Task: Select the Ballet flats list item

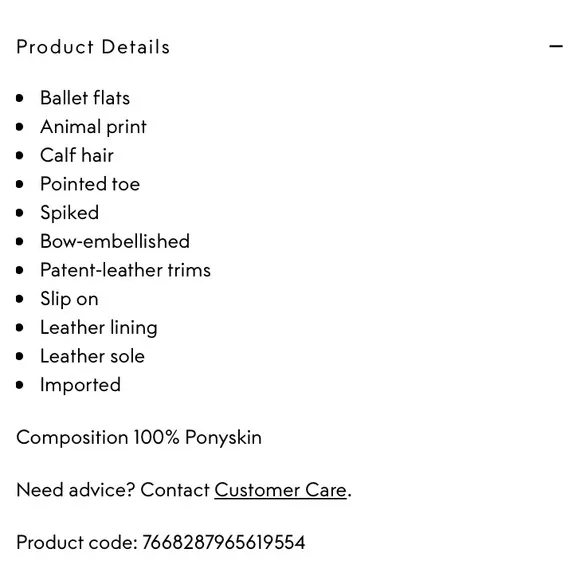Action: coord(85,98)
